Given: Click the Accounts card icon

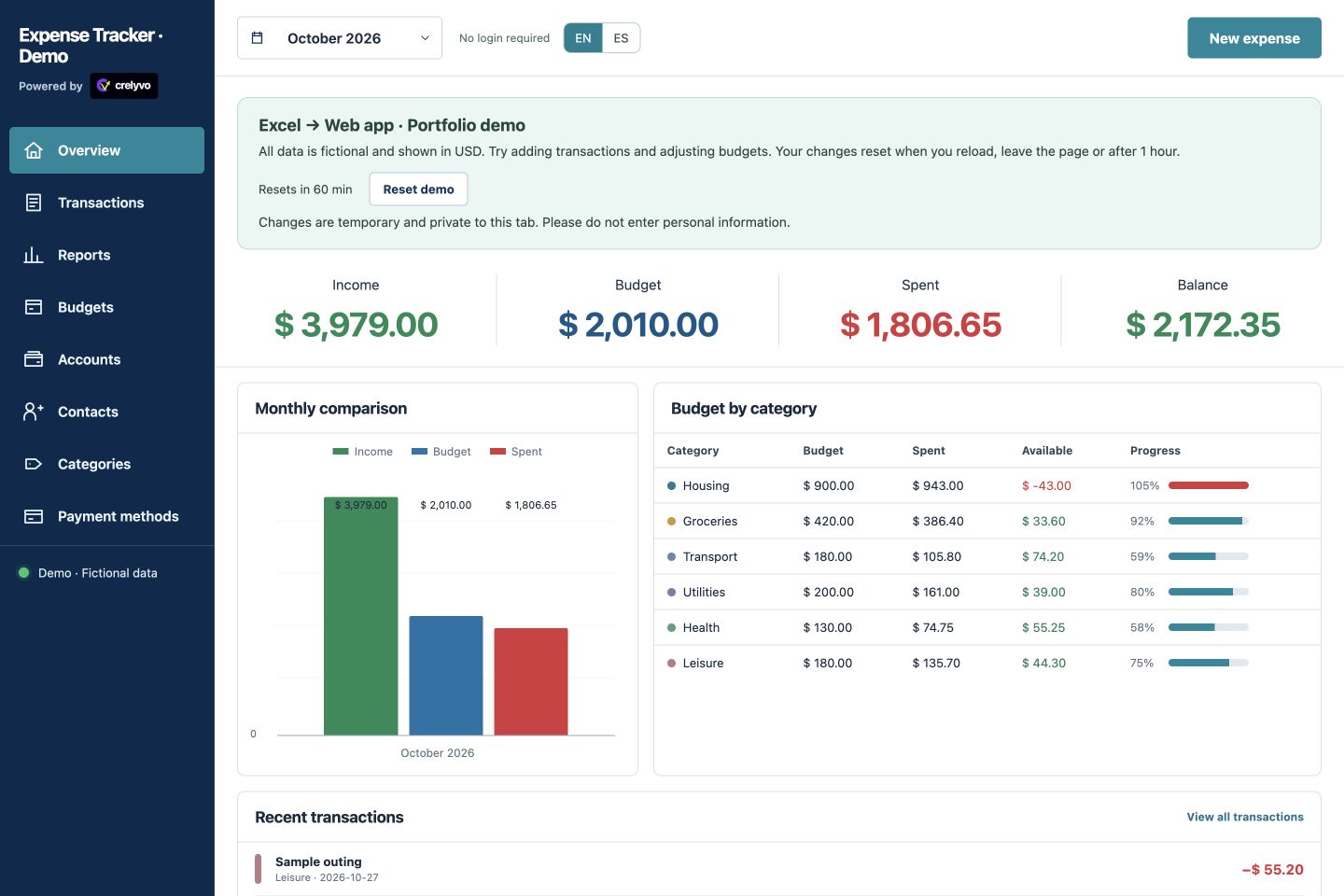Looking at the screenshot, I should pyautogui.click(x=34, y=359).
